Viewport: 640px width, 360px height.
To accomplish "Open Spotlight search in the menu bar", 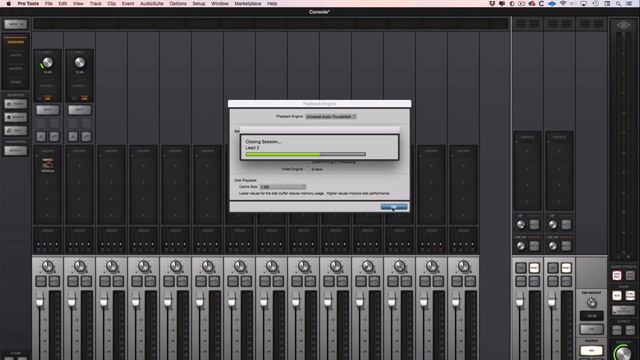I will [x=618, y=4].
